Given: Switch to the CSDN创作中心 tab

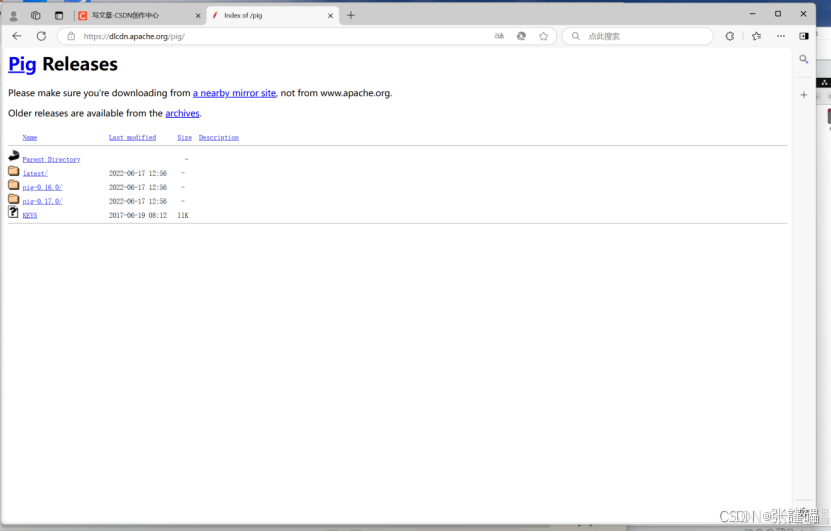Looking at the screenshot, I should click(140, 15).
